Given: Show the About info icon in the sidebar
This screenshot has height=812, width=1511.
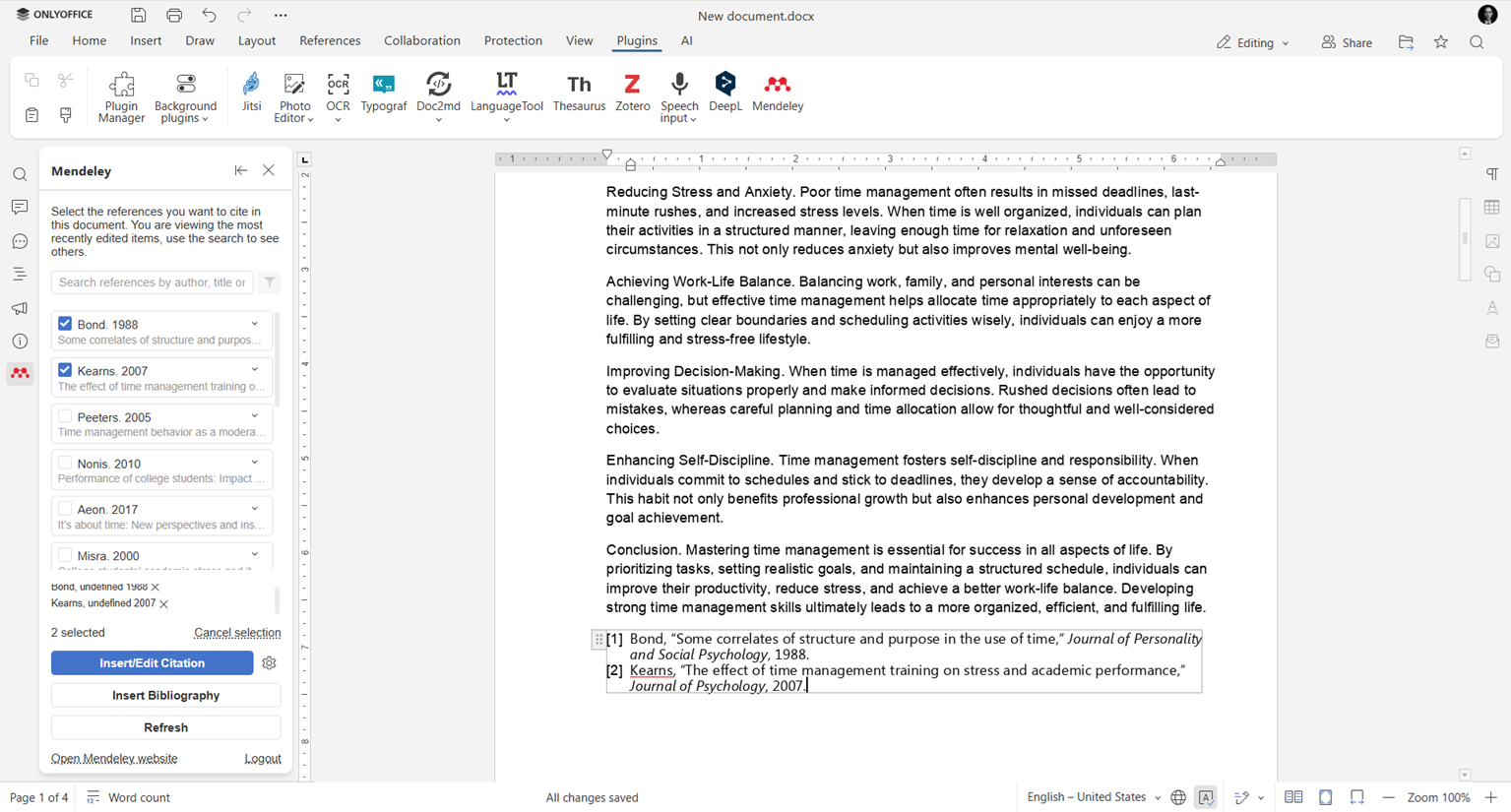Looking at the screenshot, I should [x=20, y=342].
